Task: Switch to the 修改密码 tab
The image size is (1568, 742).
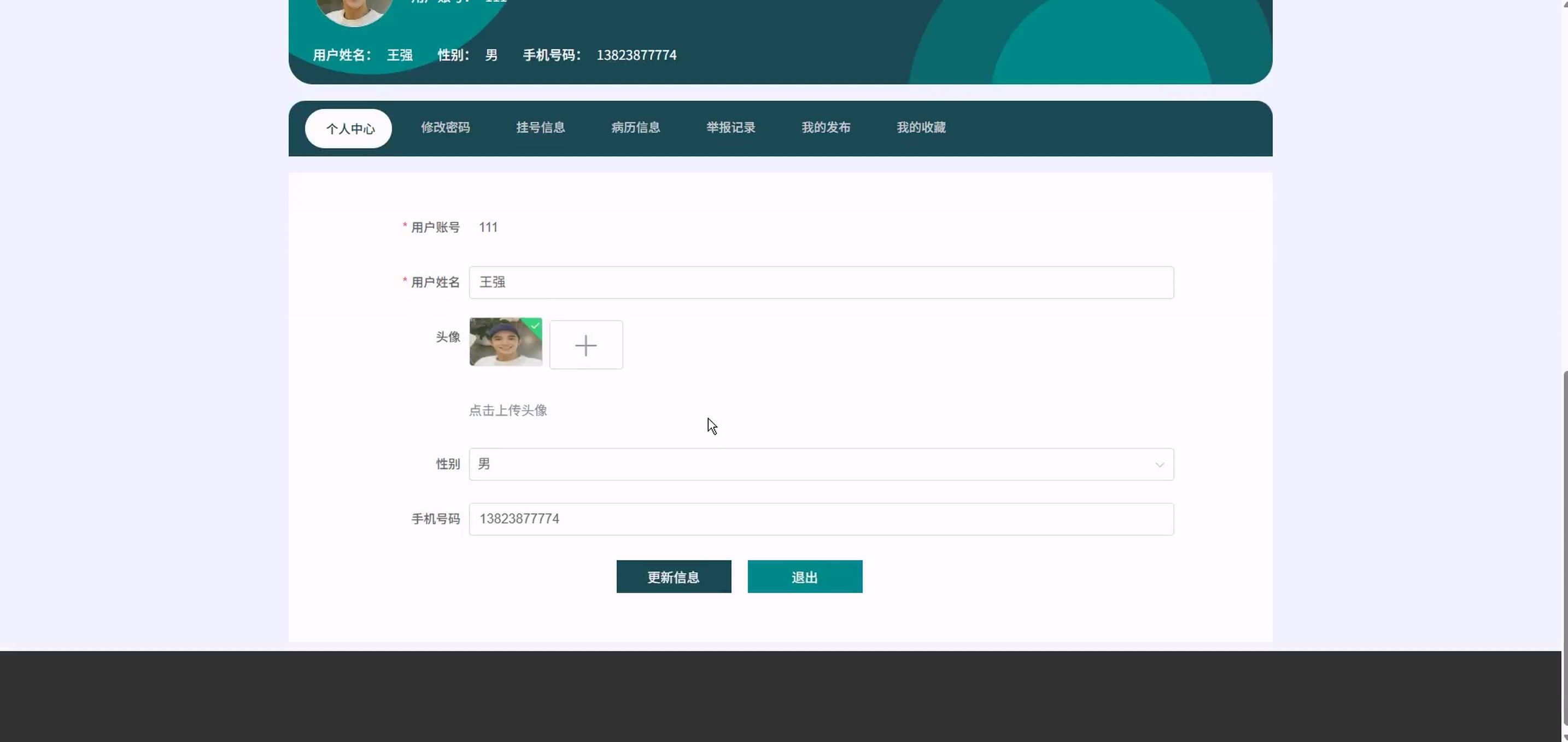Action: click(x=445, y=128)
